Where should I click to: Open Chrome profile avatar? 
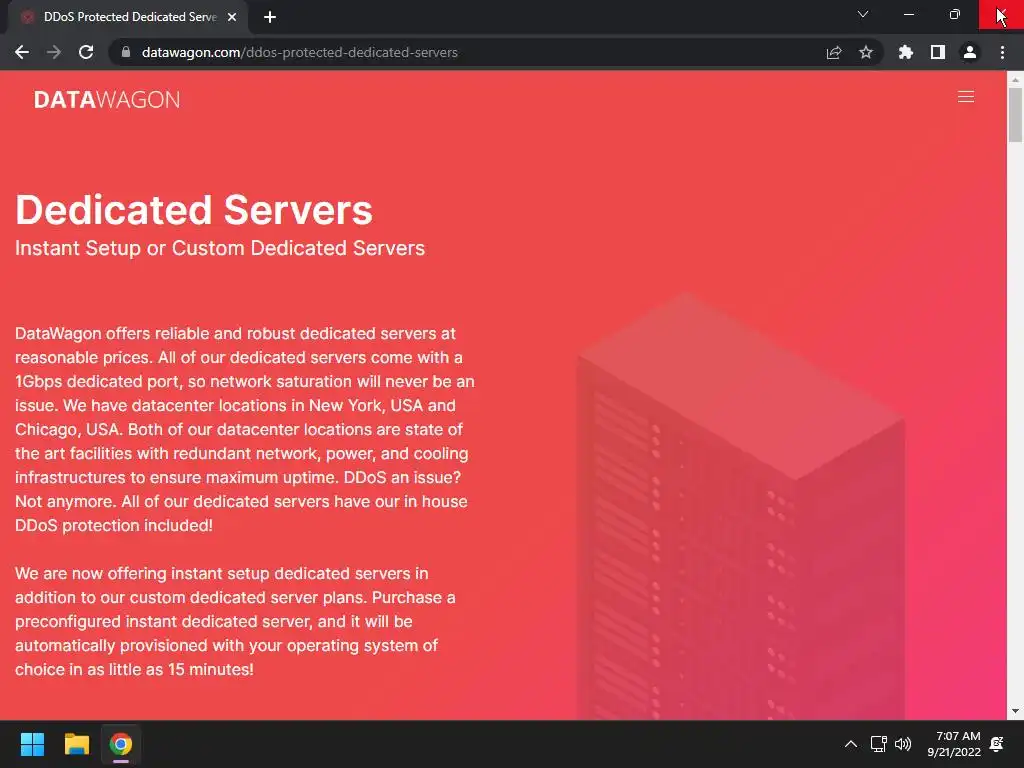[x=970, y=52]
